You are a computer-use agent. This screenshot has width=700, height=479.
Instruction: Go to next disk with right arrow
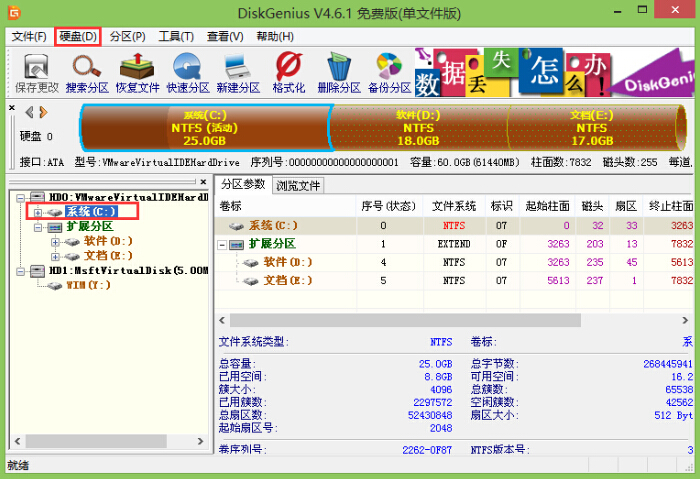[43, 111]
